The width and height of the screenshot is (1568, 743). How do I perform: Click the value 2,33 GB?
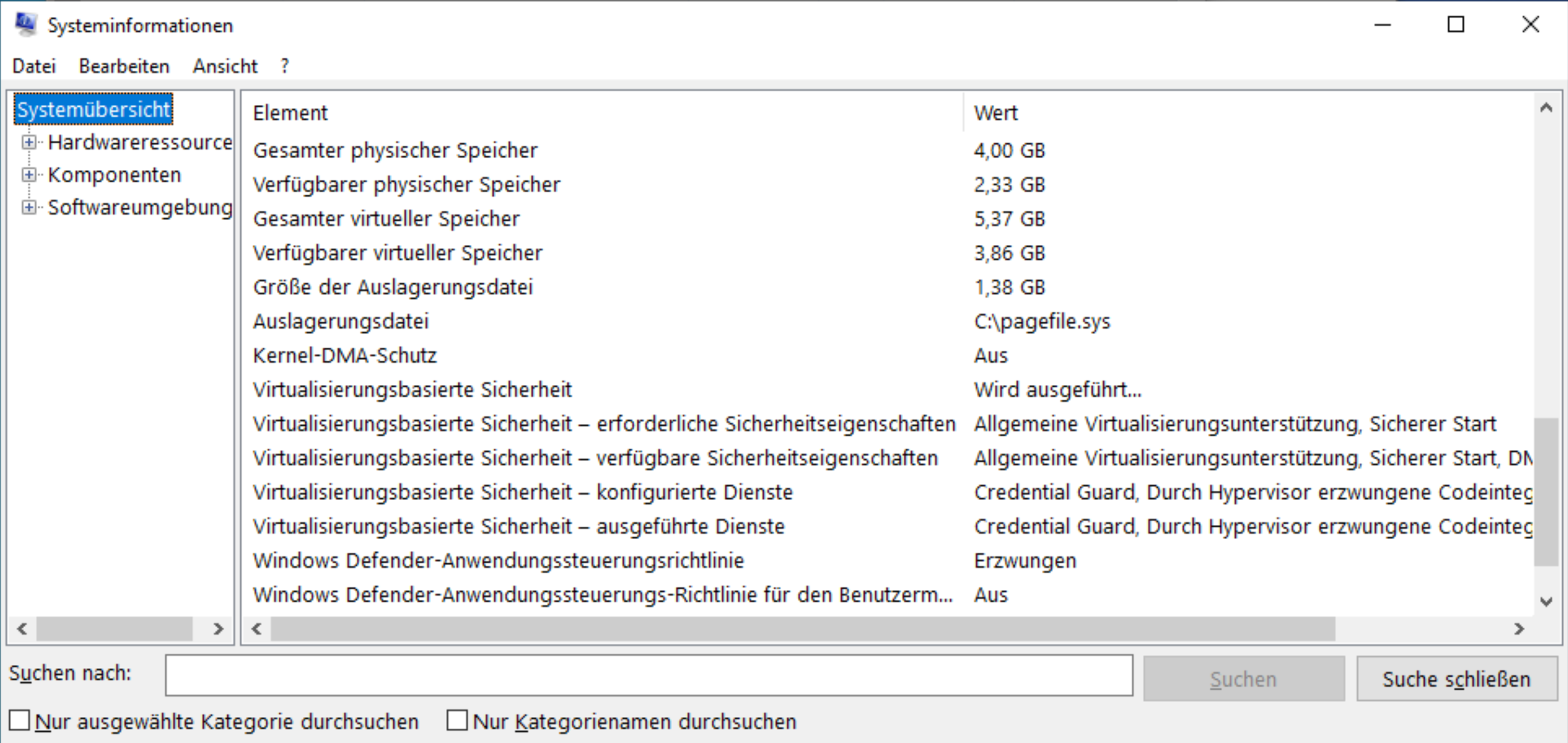click(x=1009, y=184)
